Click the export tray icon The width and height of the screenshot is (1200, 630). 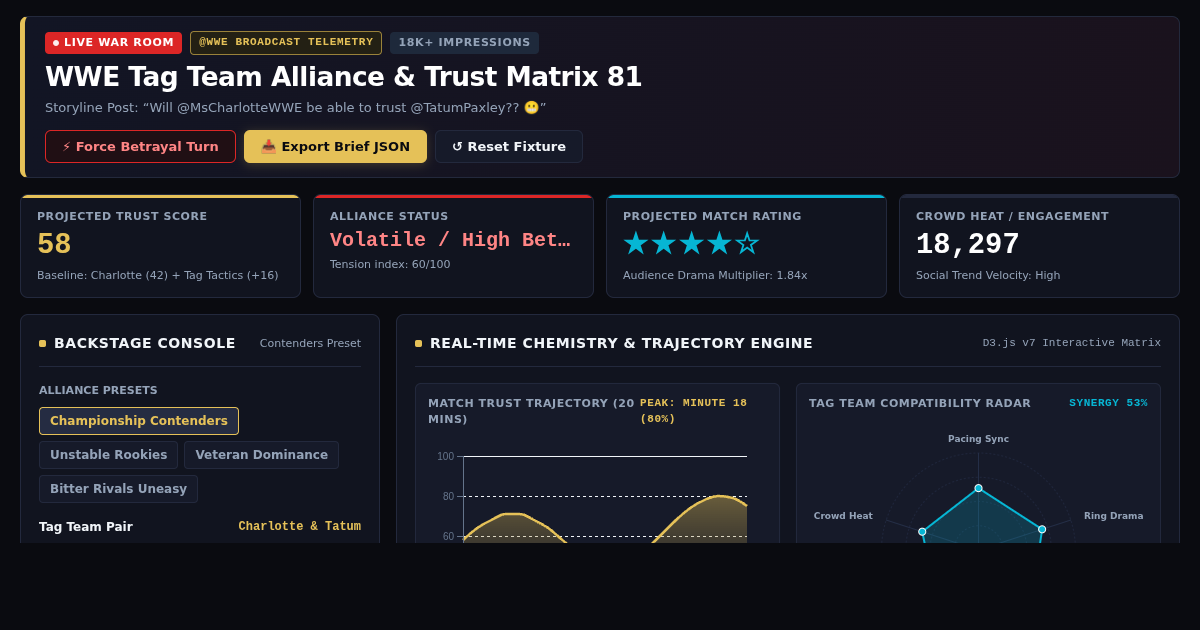pyautogui.click(x=268, y=146)
